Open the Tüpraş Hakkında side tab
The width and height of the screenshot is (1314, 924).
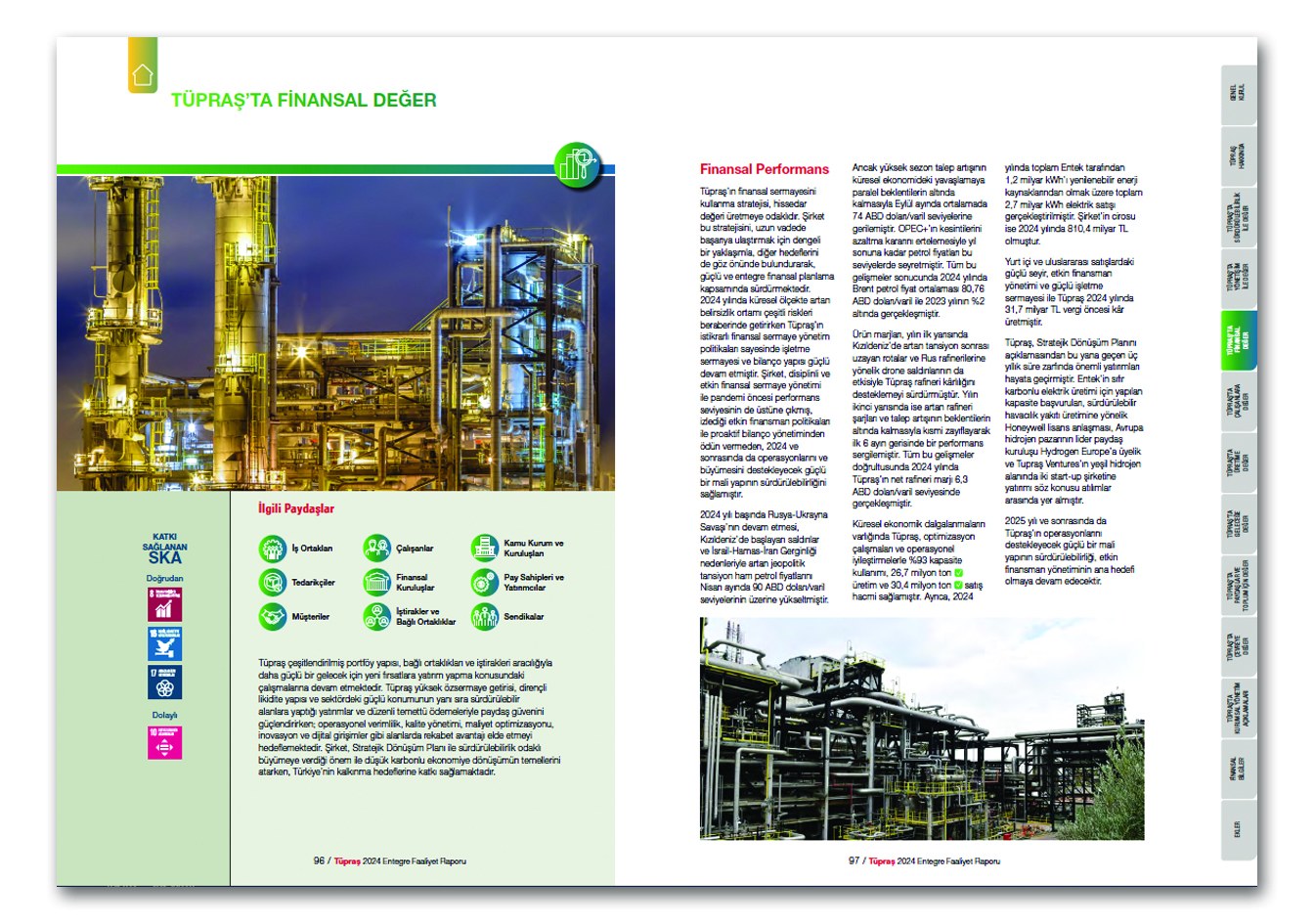(1239, 155)
